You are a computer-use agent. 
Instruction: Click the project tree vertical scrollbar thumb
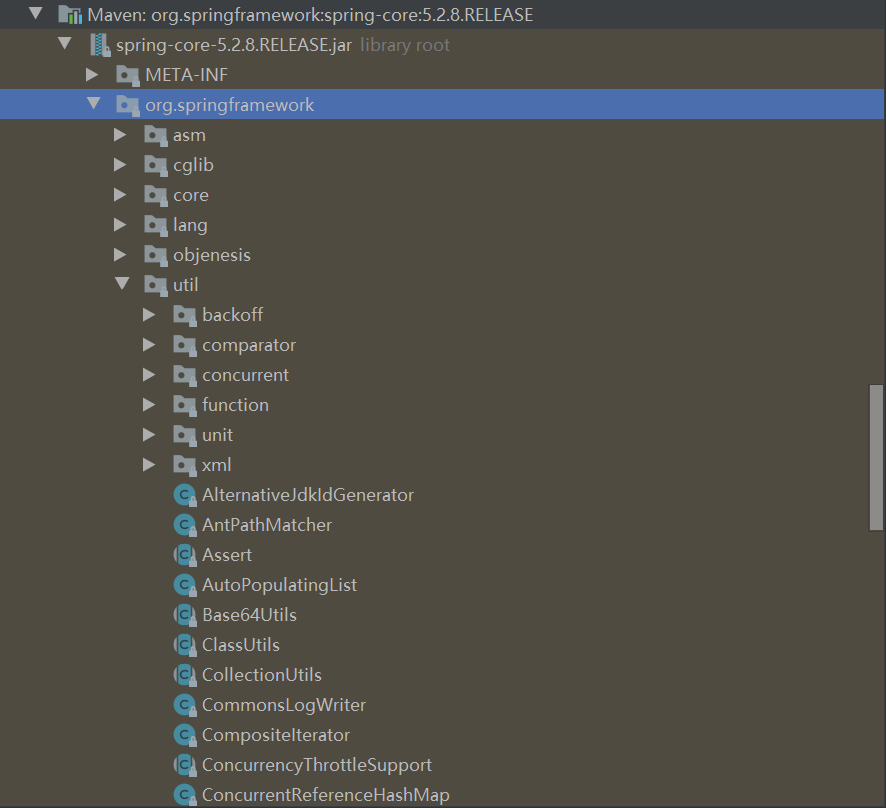[x=876, y=458]
